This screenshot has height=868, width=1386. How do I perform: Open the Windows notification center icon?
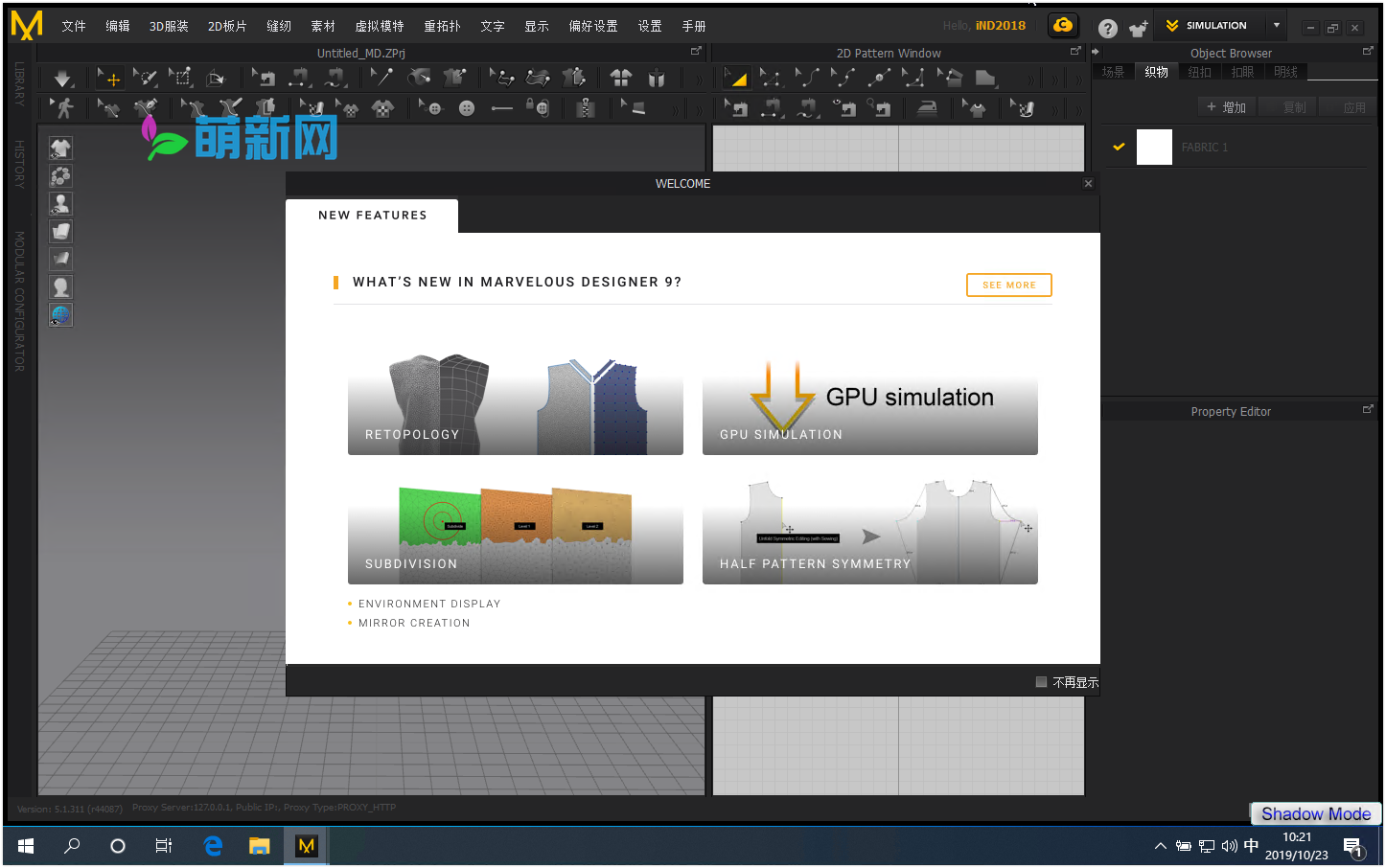coord(1353,847)
